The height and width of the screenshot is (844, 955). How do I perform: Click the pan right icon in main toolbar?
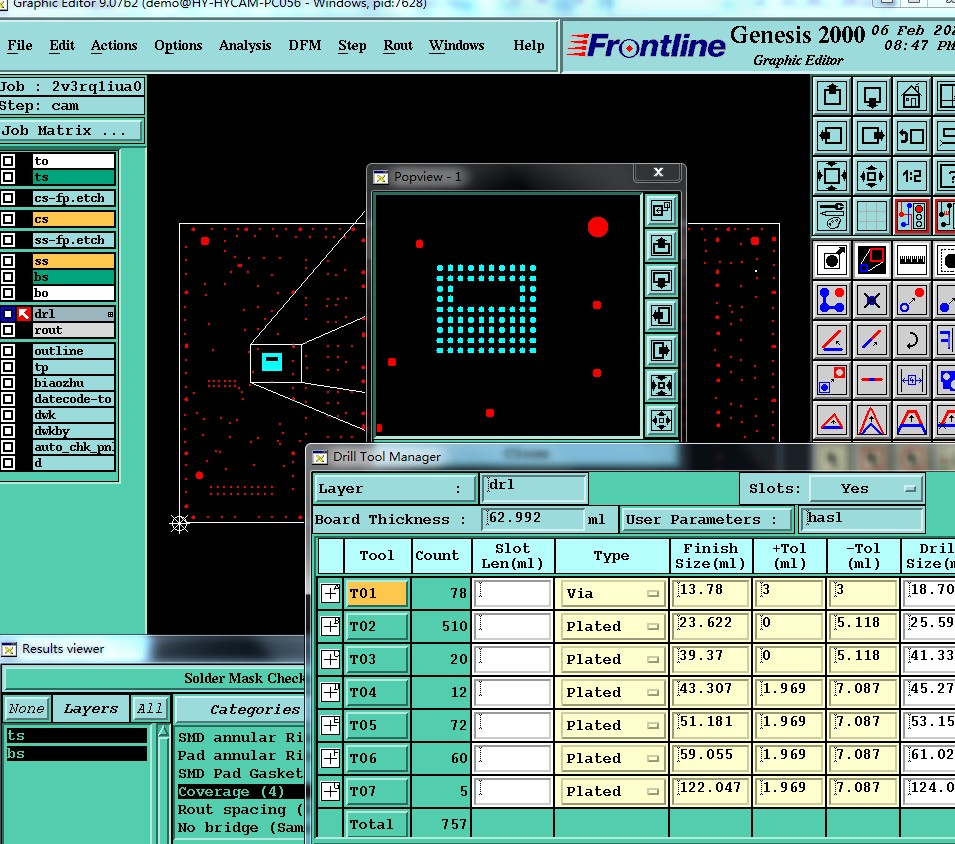872,135
